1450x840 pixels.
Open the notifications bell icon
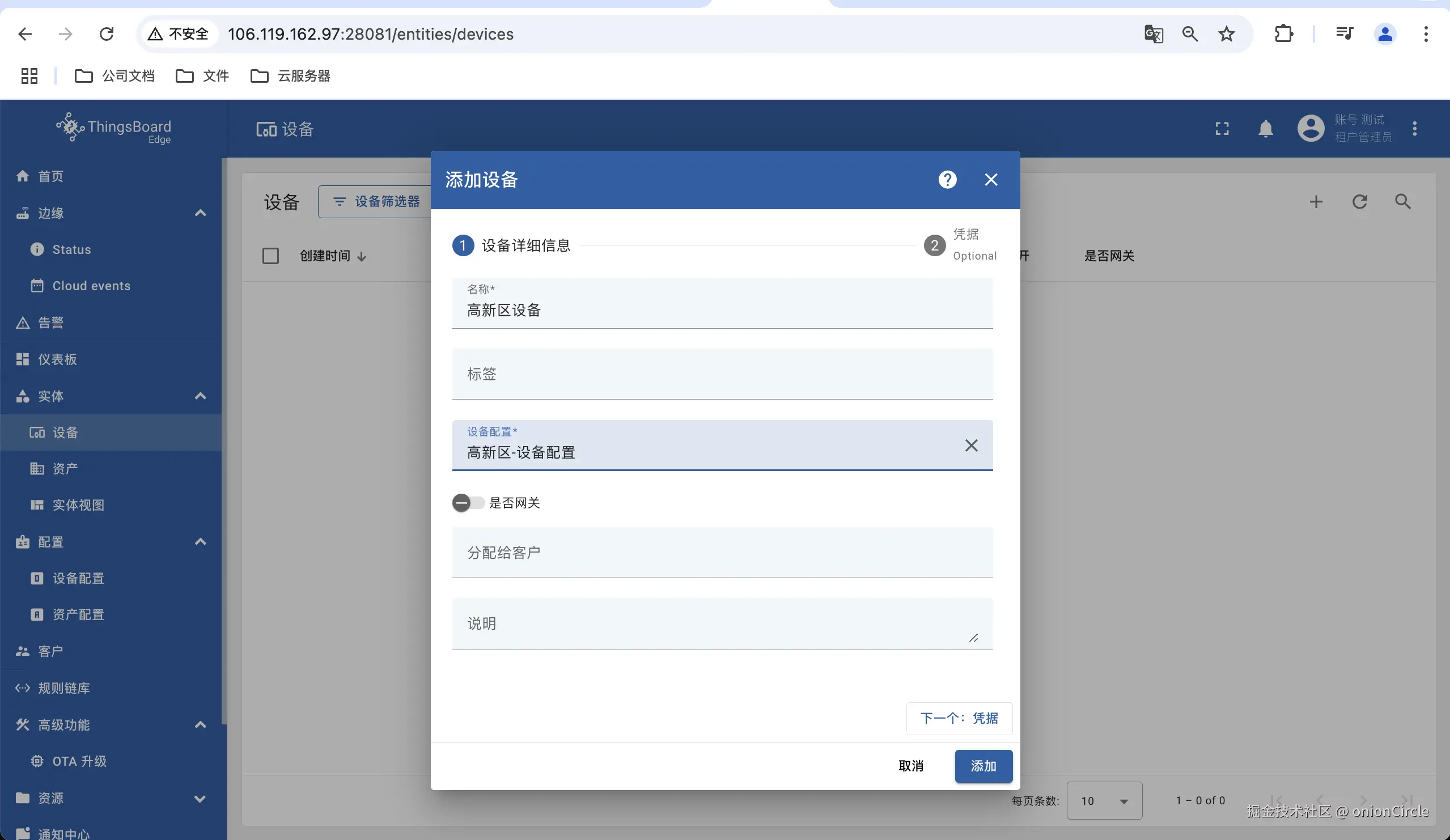pyautogui.click(x=1265, y=129)
